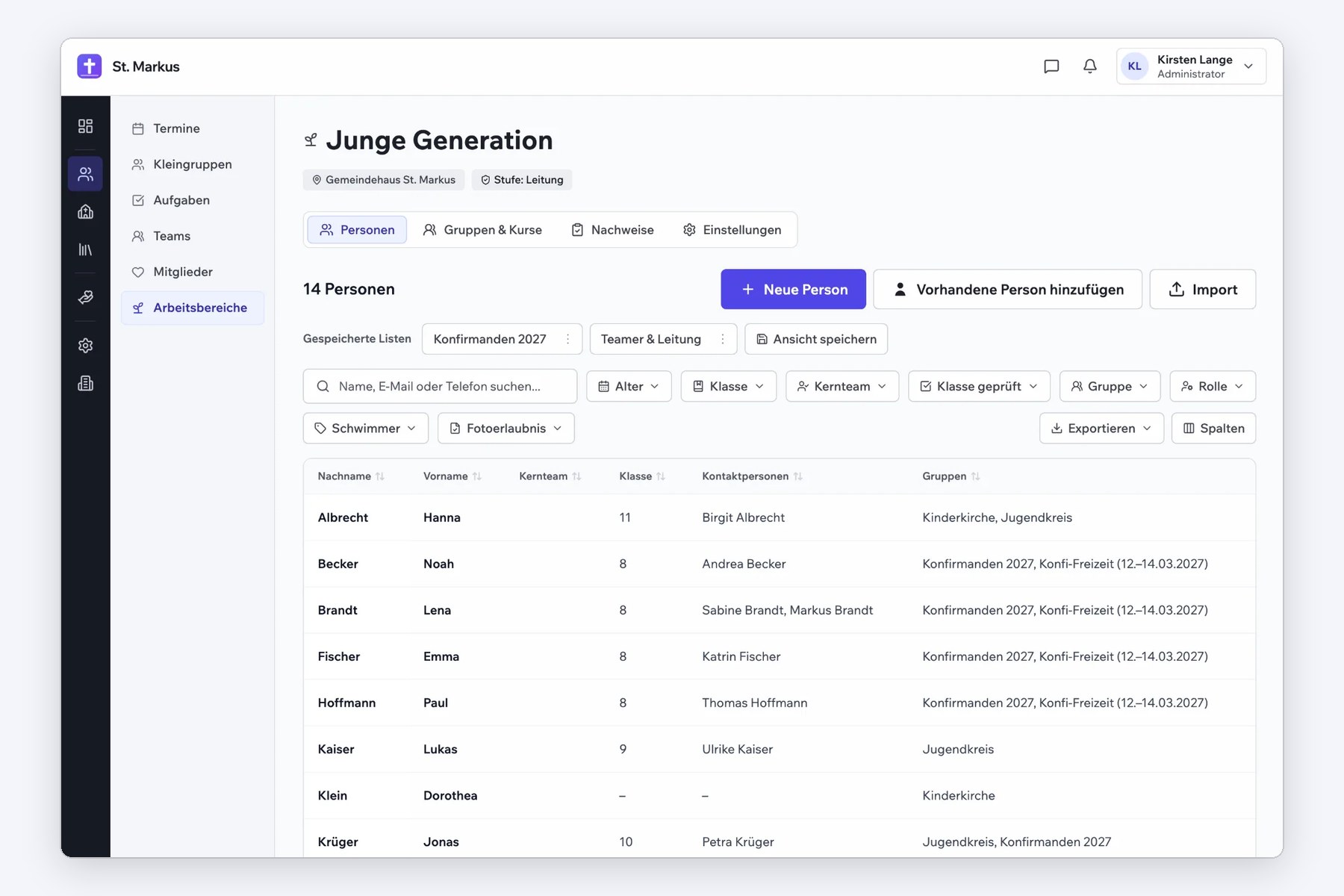
Task: Click Vorhandene Person hinzufügen button
Action: (x=1008, y=289)
